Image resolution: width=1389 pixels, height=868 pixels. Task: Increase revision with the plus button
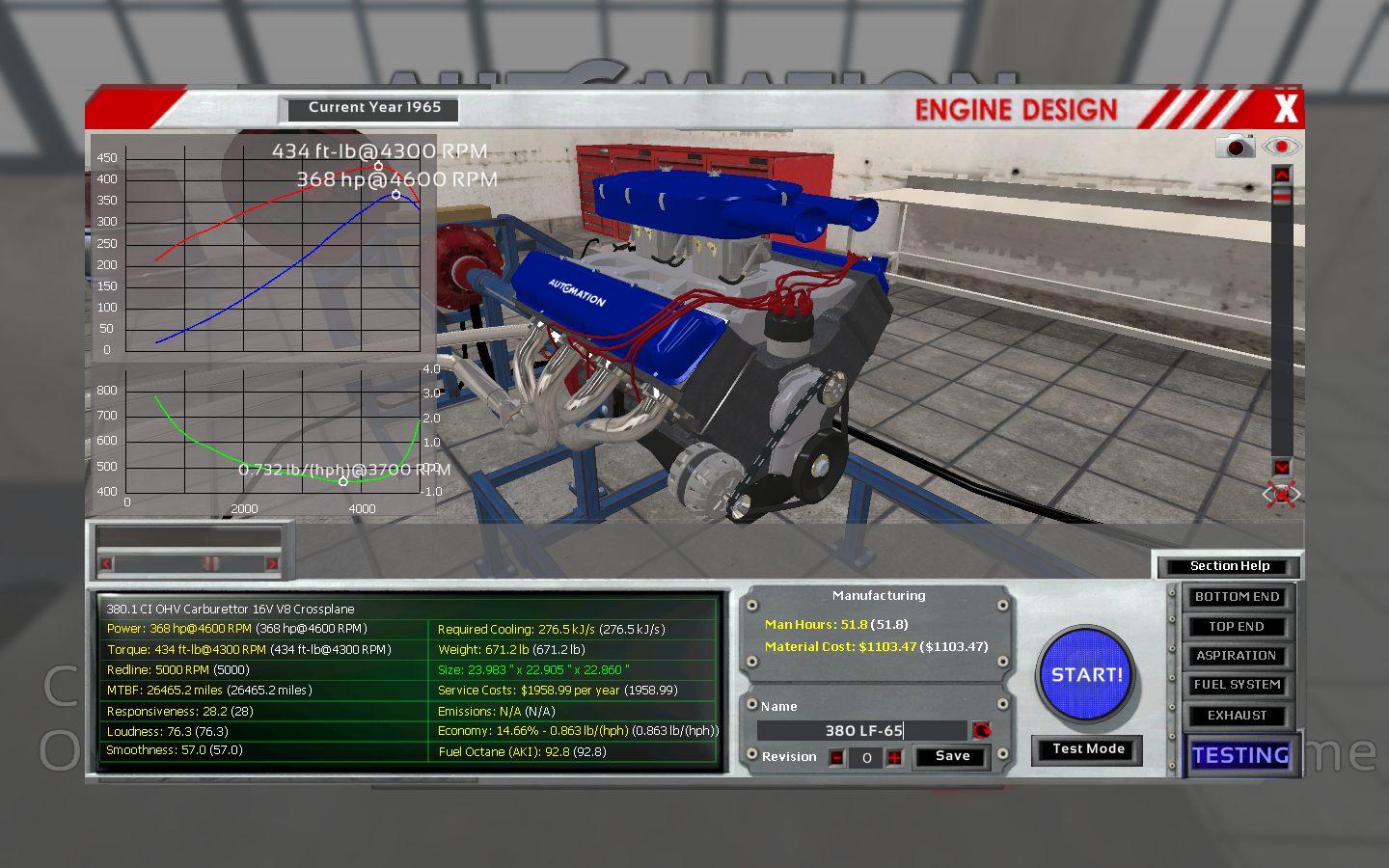pyautogui.click(x=895, y=758)
